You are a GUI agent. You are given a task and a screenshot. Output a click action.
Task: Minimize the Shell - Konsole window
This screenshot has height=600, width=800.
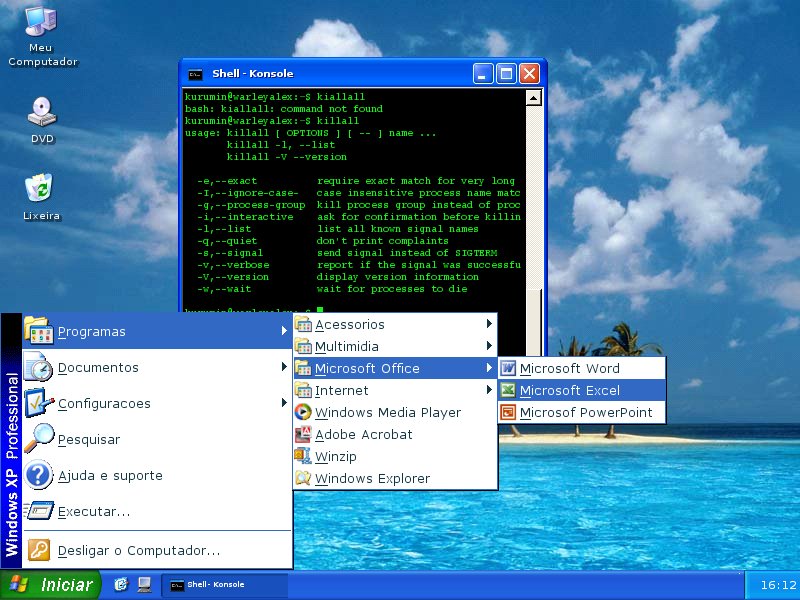coord(483,74)
